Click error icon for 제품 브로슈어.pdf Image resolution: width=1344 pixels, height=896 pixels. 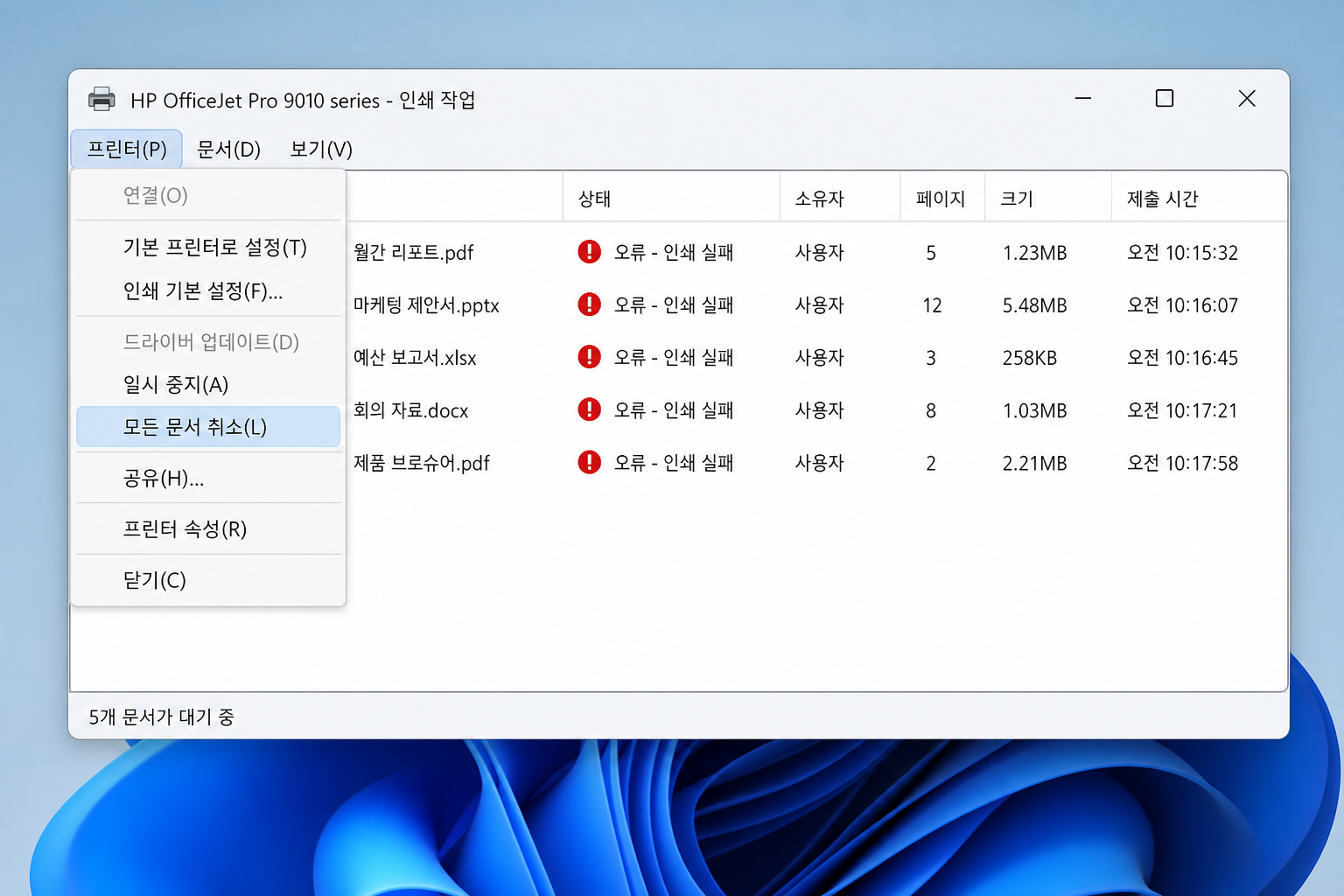point(590,462)
